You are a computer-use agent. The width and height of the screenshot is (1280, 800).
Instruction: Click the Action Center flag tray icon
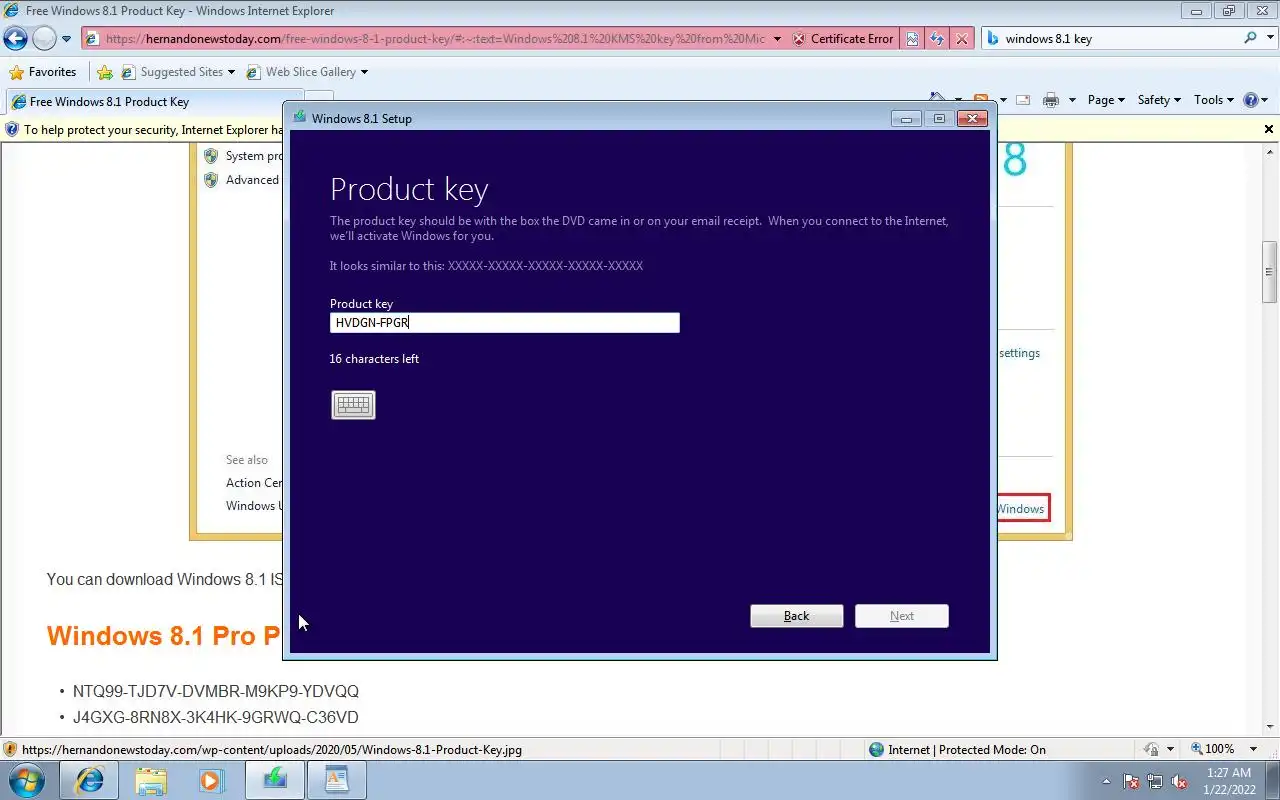(1131, 781)
